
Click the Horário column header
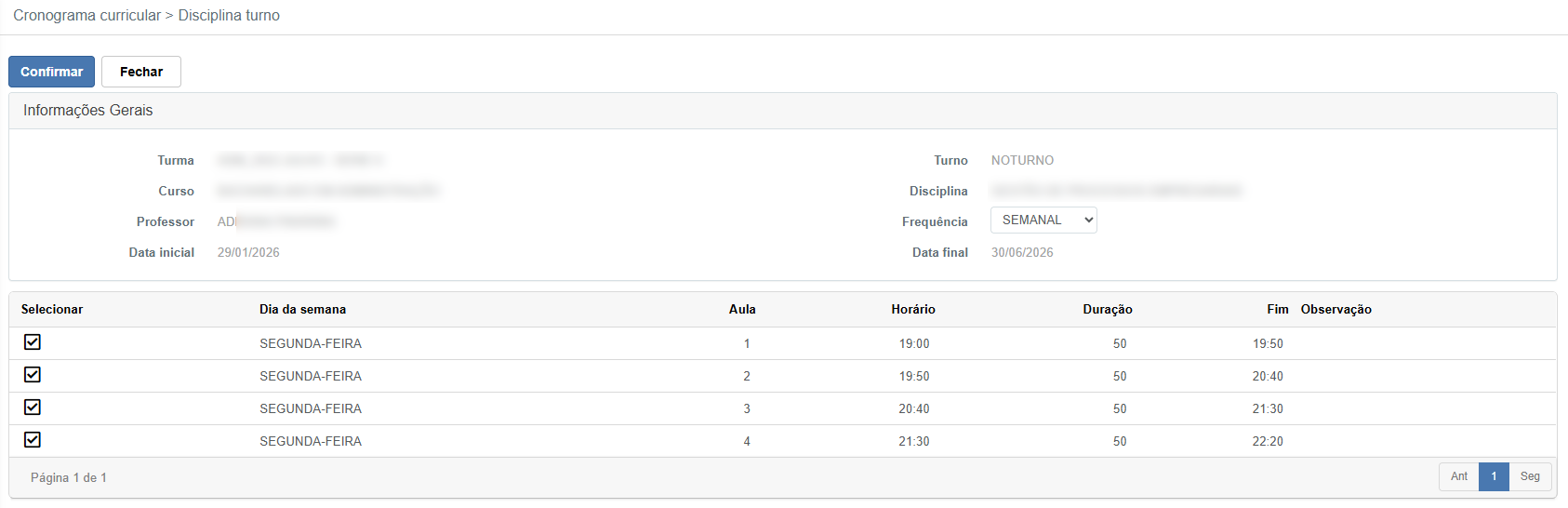click(x=912, y=310)
